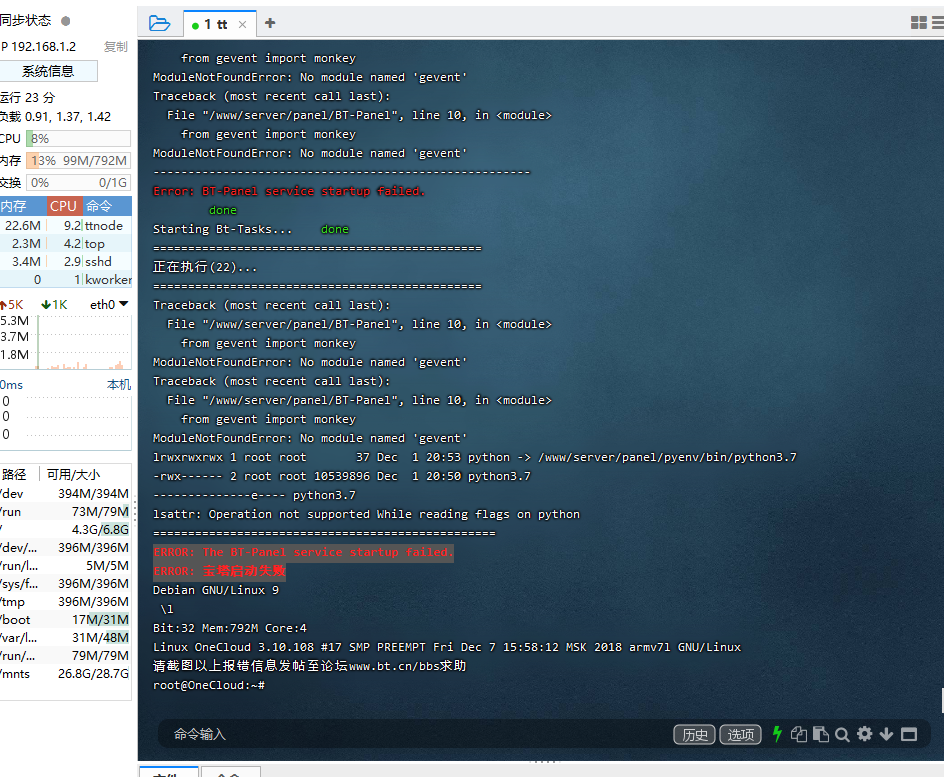Open terminal settings gear icon
The width and height of the screenshot is (944, 777).
coord(865,734)
